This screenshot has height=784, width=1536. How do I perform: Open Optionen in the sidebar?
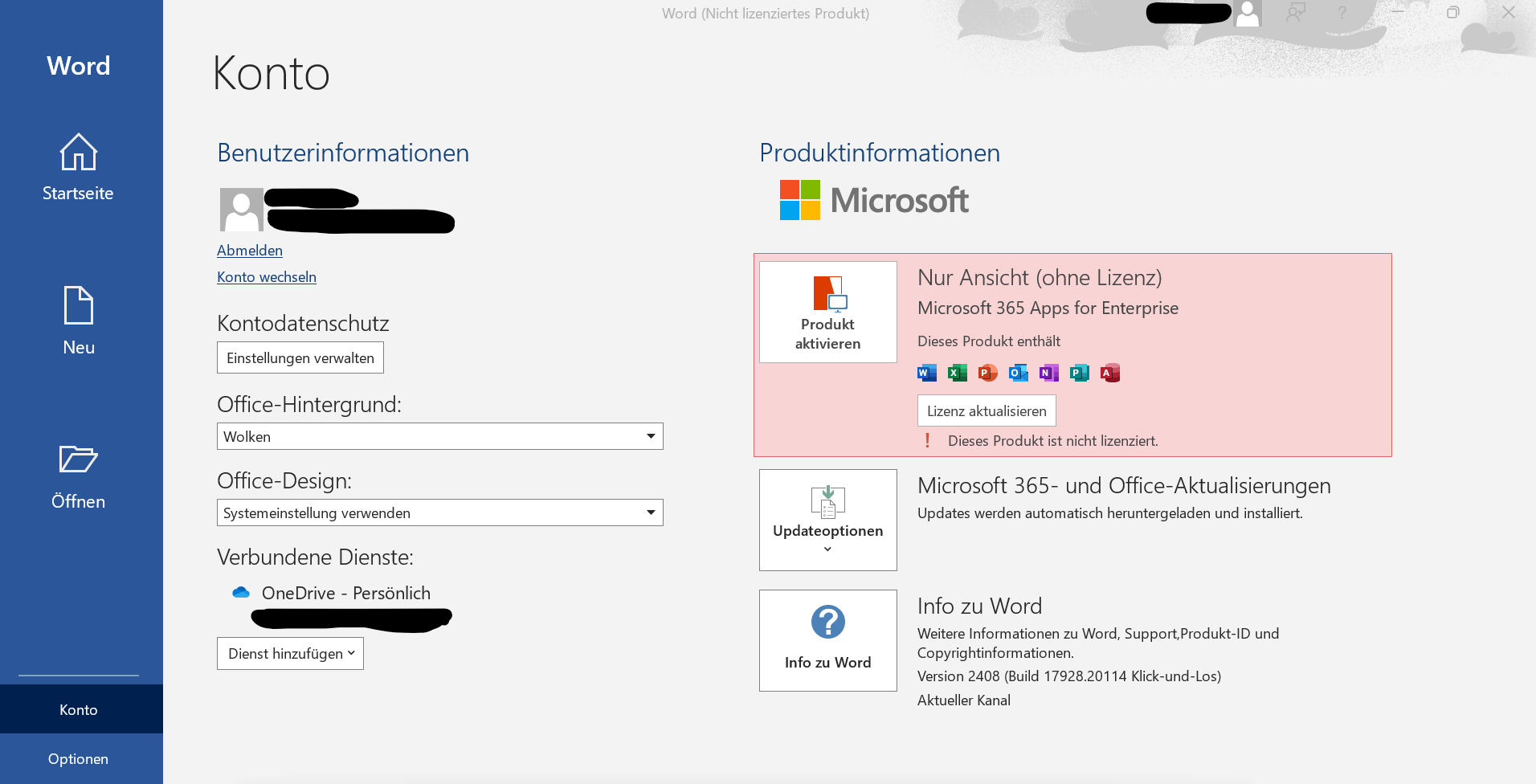[79, 758]
